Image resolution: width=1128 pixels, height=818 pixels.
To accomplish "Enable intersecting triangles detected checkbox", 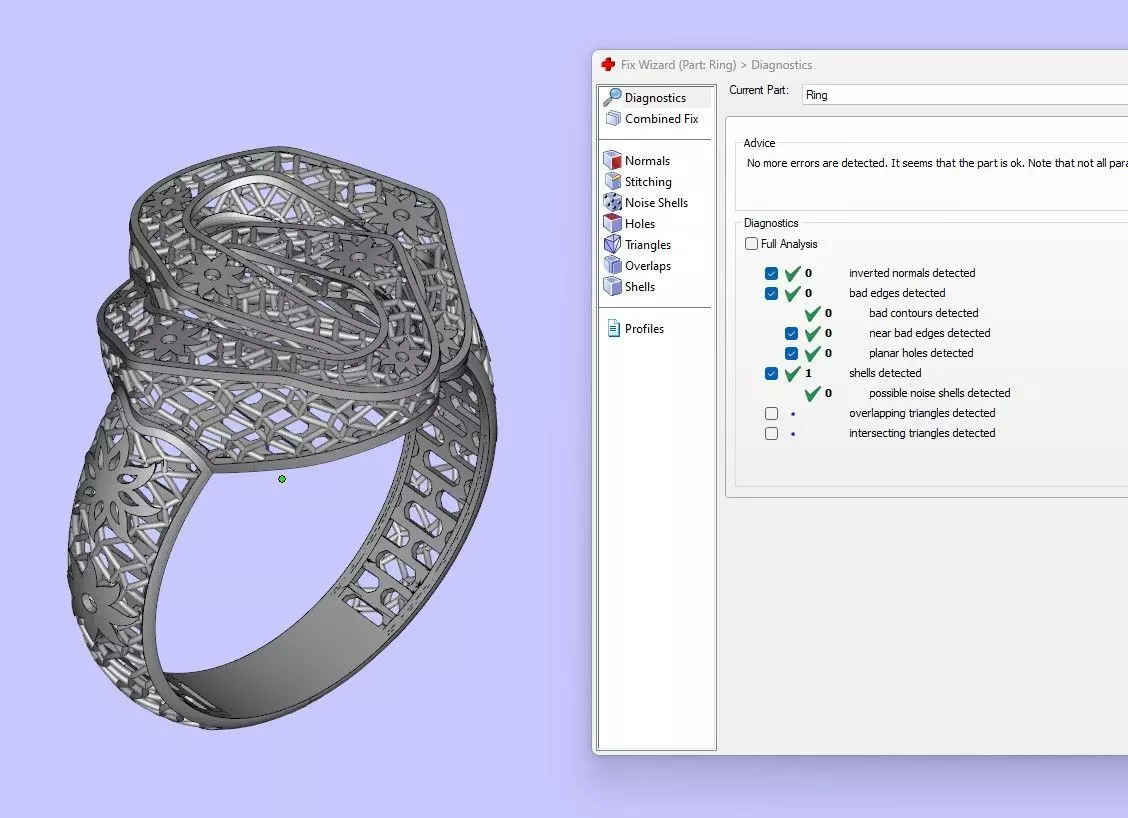I will coord(771,433).
